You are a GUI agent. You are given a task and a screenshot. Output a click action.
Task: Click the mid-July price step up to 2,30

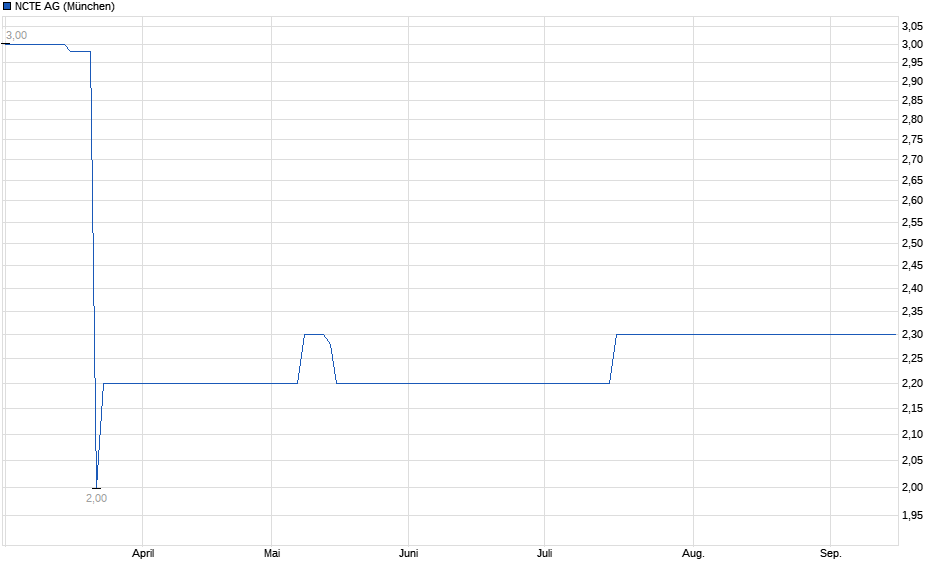coord(613,358)
